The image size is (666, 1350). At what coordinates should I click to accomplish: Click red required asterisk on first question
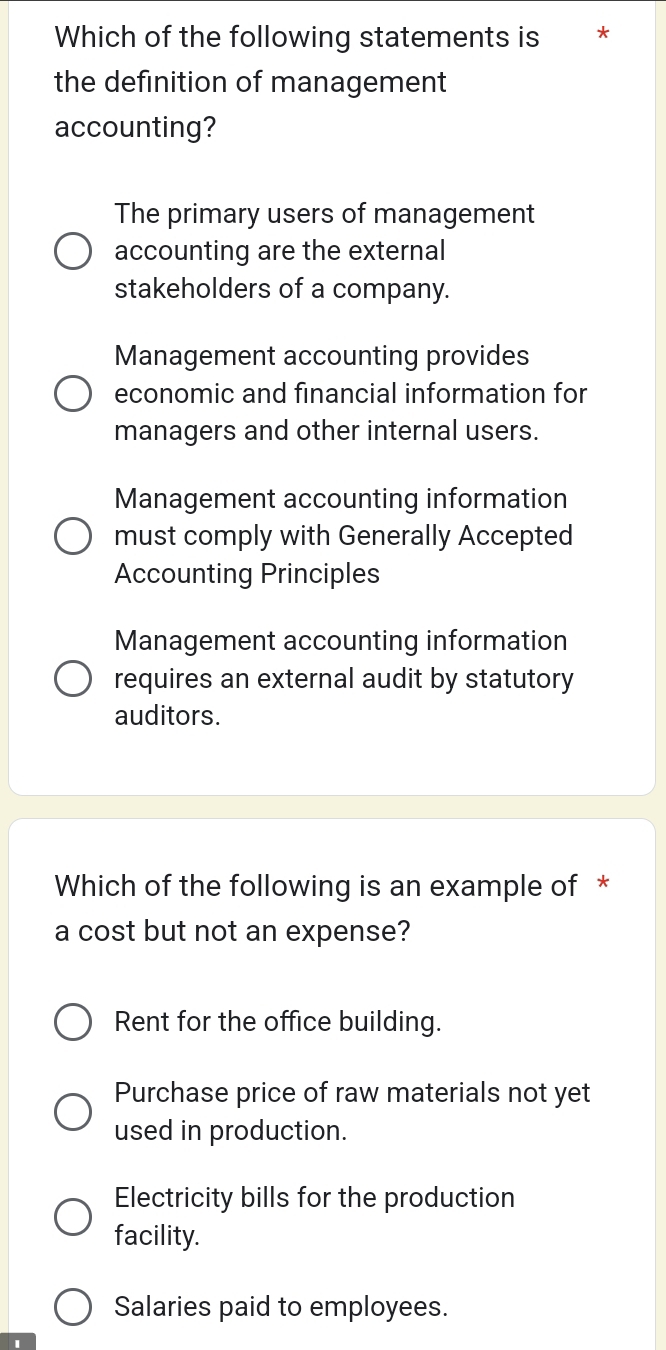tap(601, 38)
